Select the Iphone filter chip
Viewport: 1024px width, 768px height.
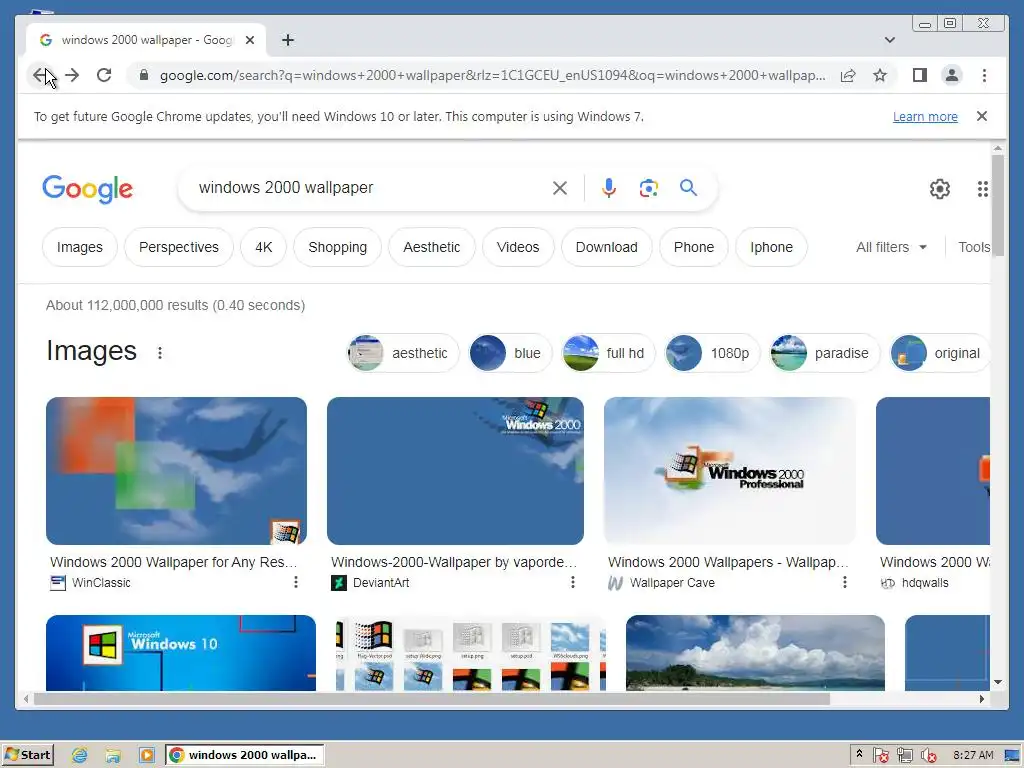[x=771, y=247]
